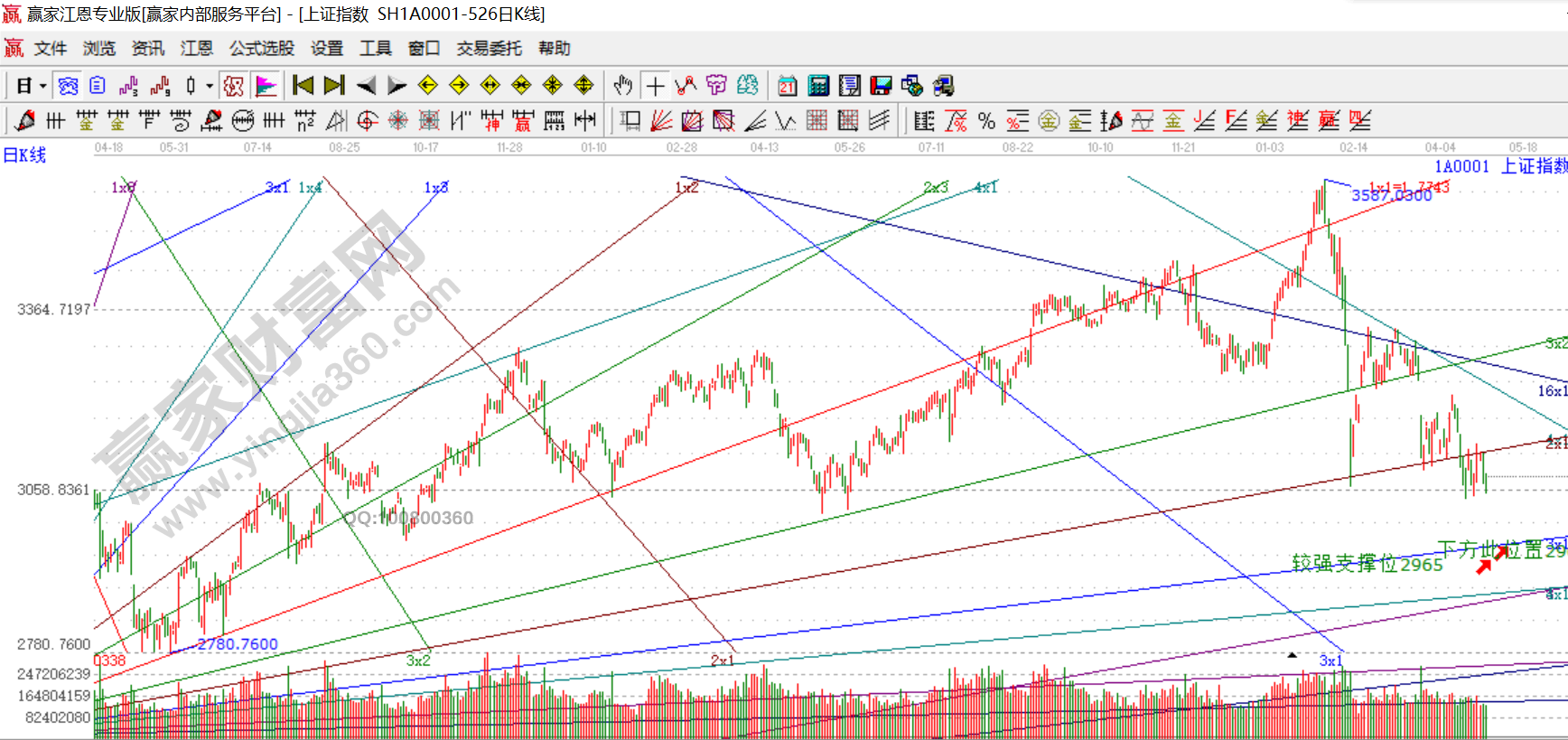Toggle the red dashed-box 权 button
Viewport: 1568px width, 740px height.
tap(233, 86)
